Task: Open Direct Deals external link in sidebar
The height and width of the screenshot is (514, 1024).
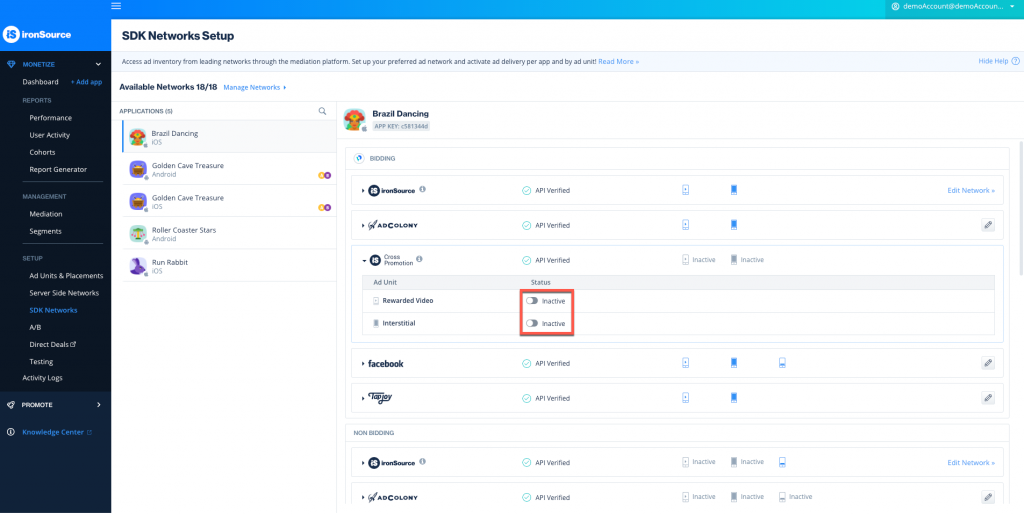Action: (x=53, y=344)
